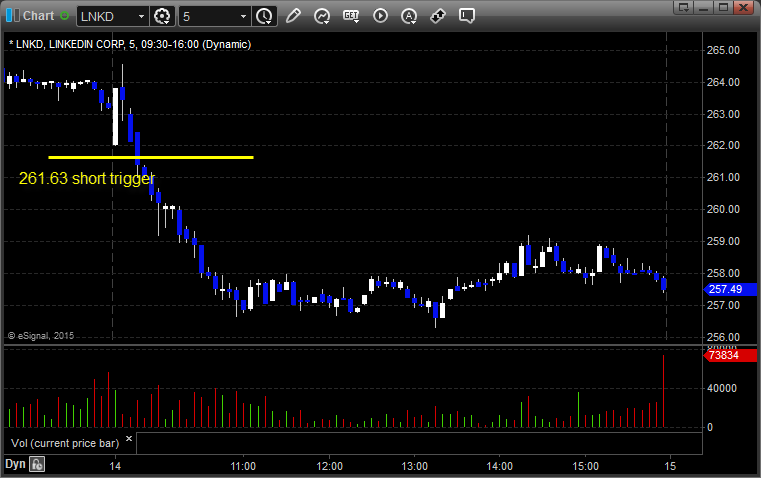This screenshot has width=761, height=478.
Task: Click the 257.49 current price marker
Action: click(x=722, y=289)
